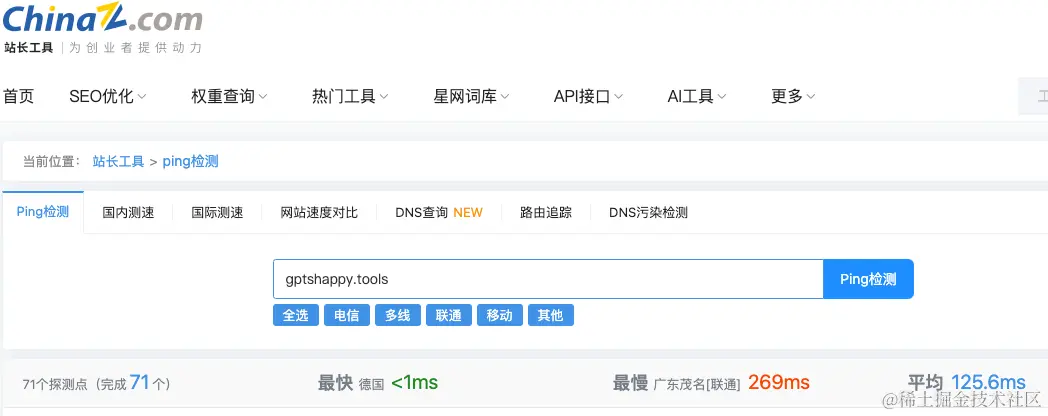Click the gptshappy.tools domain input field
Screen dimensions: 1048x416
tap(548, 279)
